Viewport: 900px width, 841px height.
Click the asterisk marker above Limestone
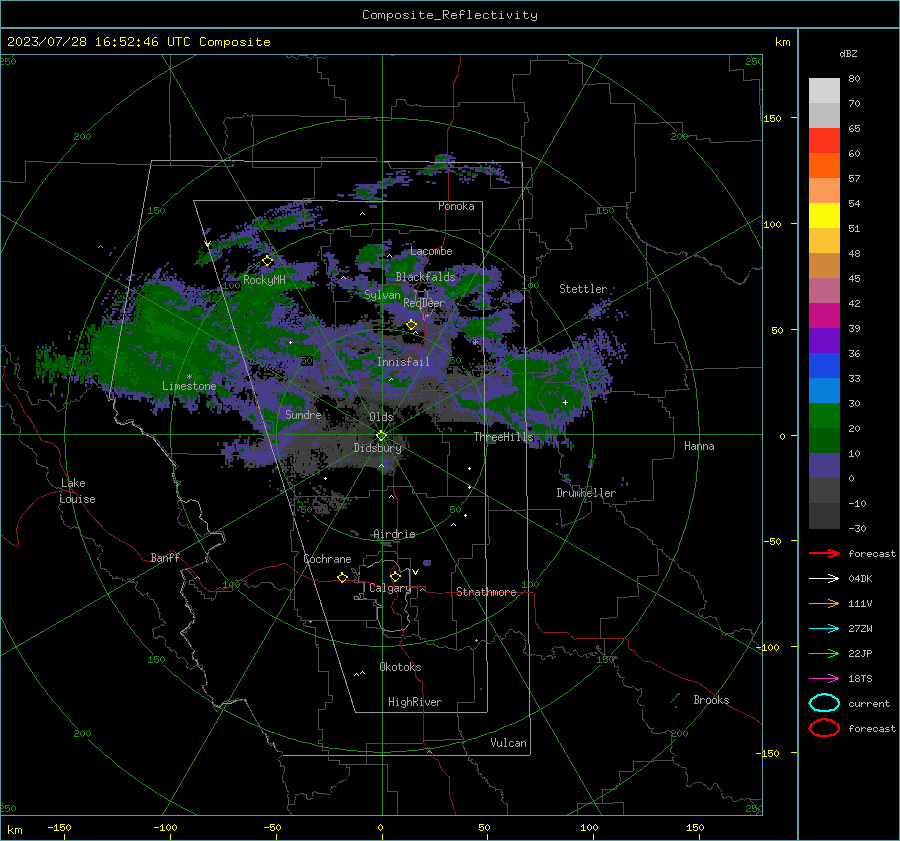(189, 377)
